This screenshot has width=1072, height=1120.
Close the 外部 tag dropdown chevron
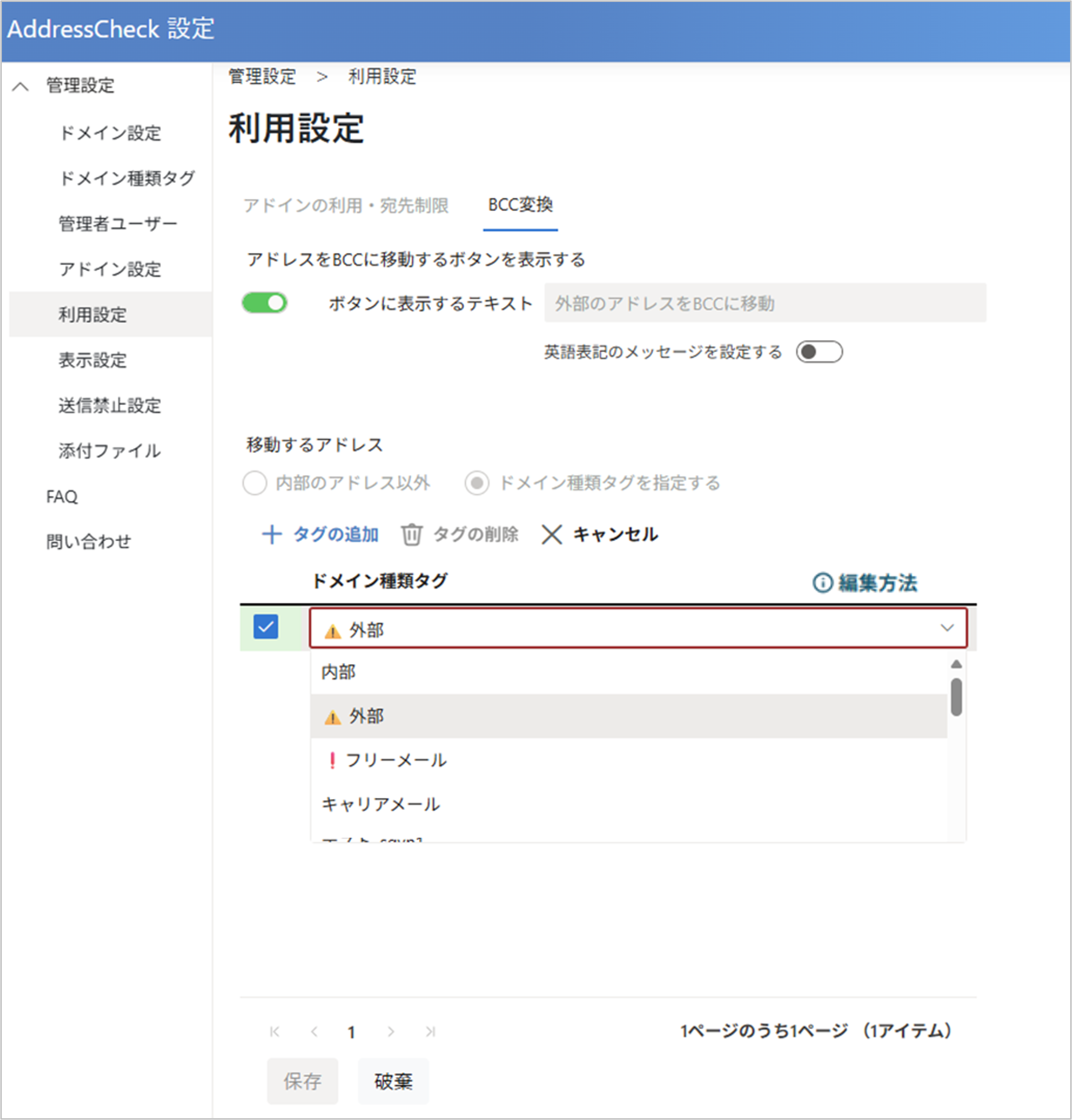pos(946,628)
